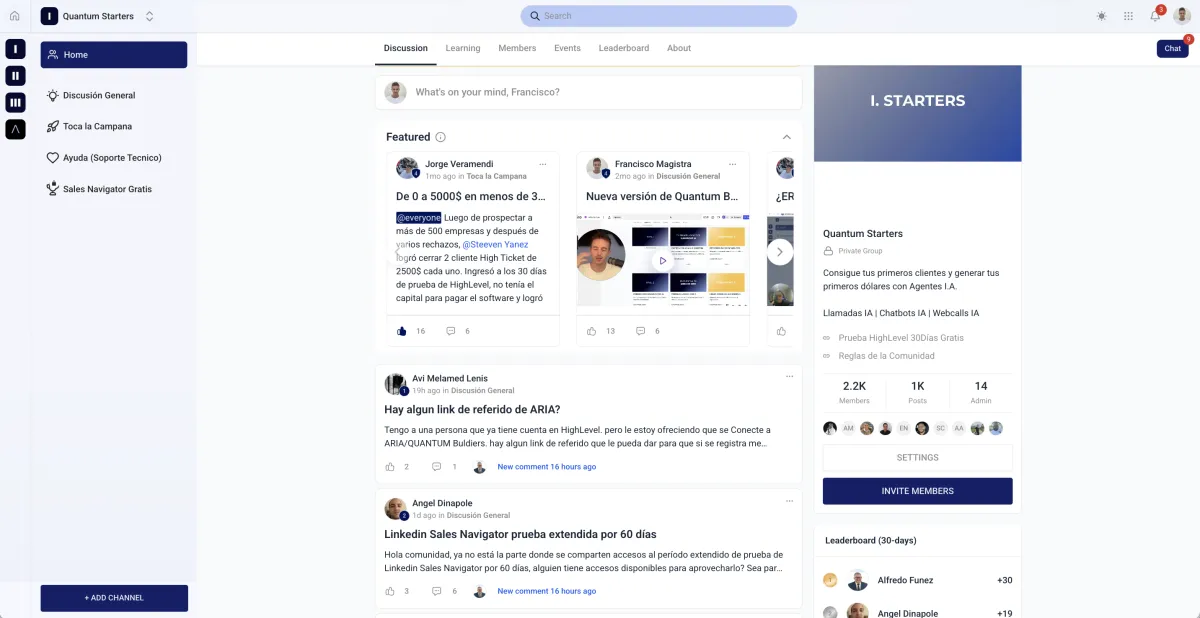Click the SETTINGS button

click(918, 458)
